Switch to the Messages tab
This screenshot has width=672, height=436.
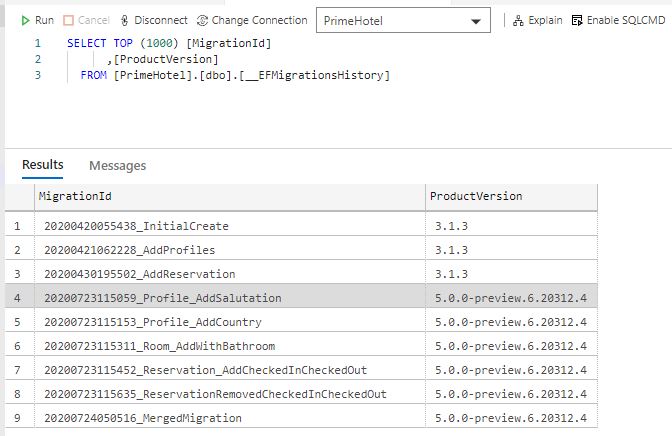pyautogui.click(x=117, y=165)
